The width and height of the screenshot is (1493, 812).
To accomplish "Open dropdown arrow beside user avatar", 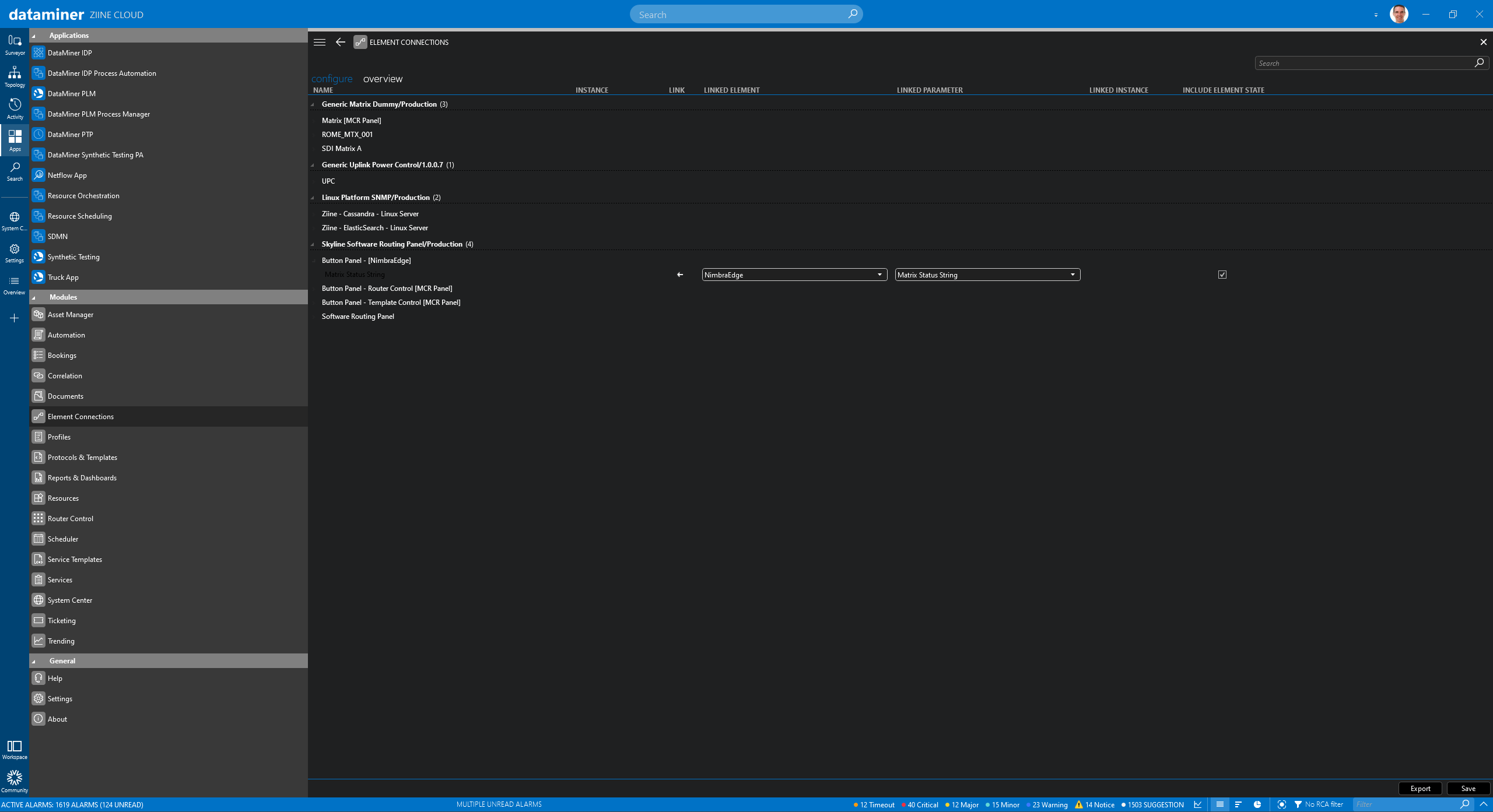I will point(1376,15).
